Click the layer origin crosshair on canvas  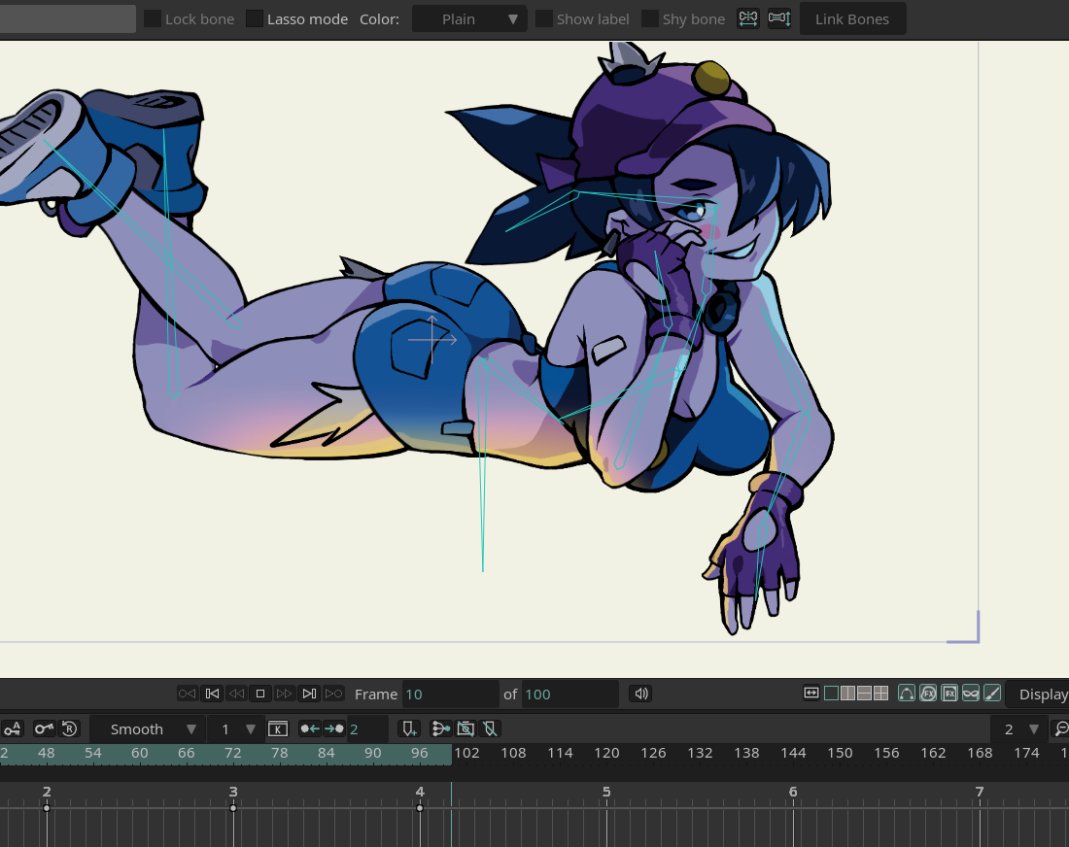pos(432,339)
